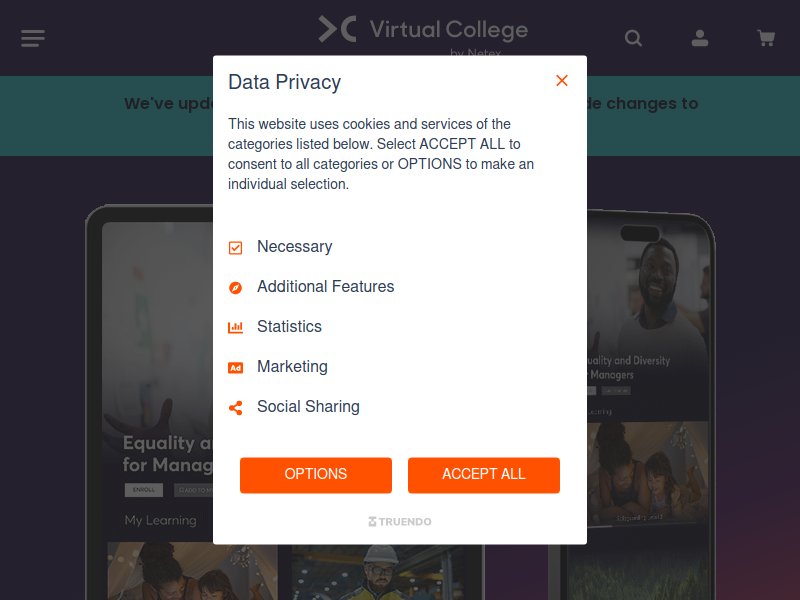Click the ENROLL button on tablet image
The width and height of the screenshot is (800, 600).
(144, 490)
